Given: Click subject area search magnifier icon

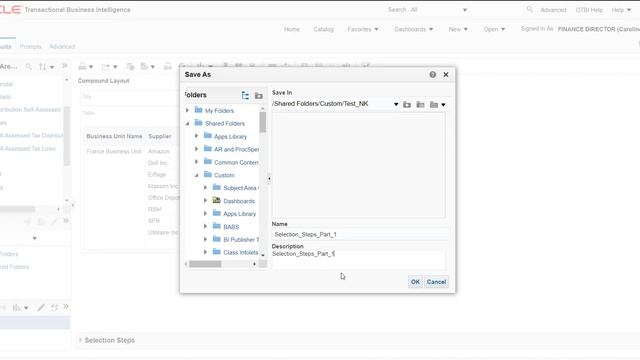Looking at the screenshot, I should (x=28, y=67).
